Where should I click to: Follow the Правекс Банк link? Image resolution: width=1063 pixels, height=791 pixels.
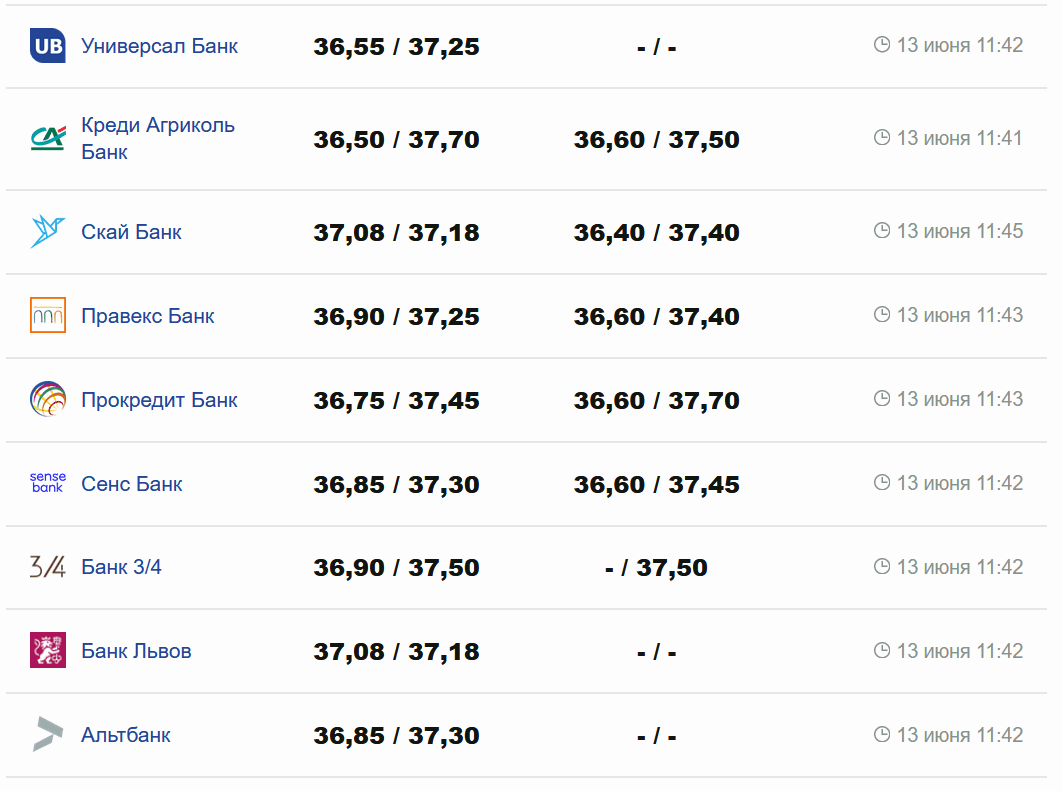(x=147, y=316)
